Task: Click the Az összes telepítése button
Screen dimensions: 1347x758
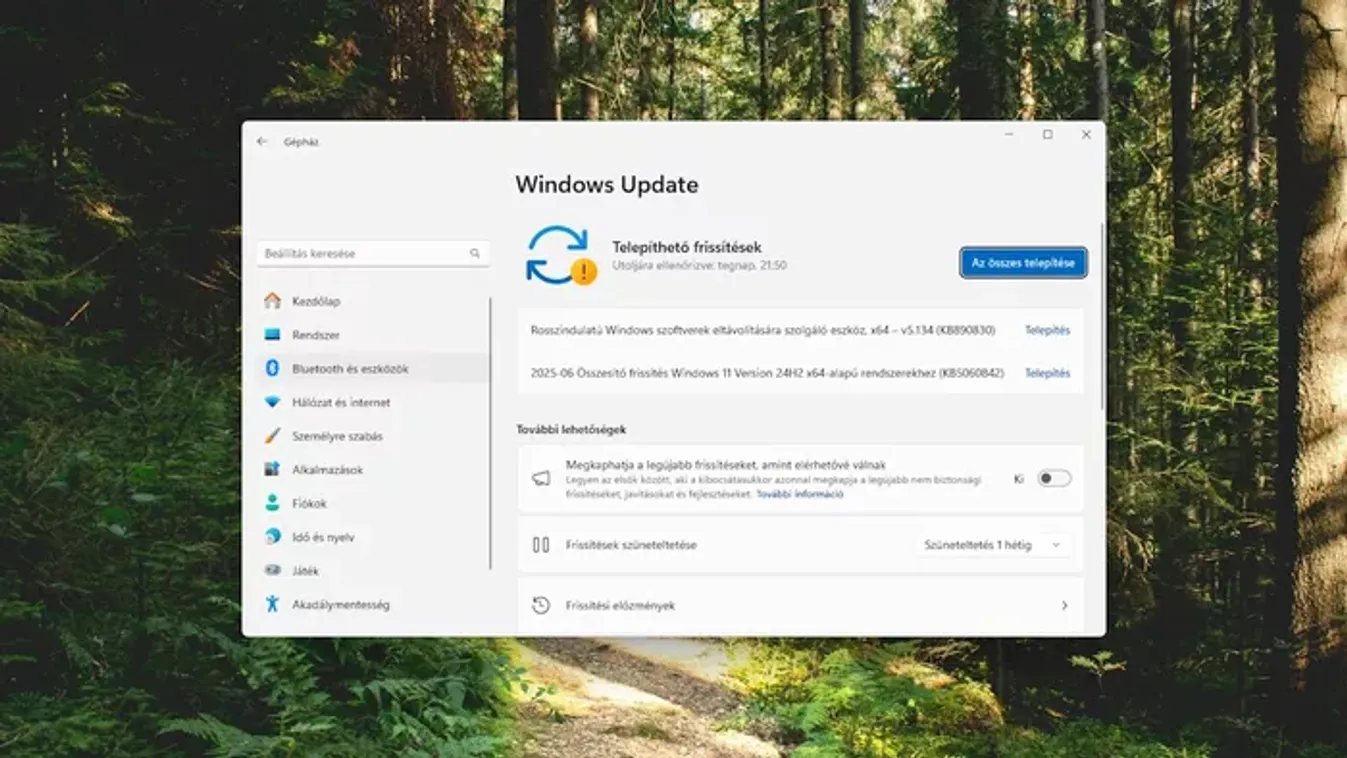Action: (1023, 263)
